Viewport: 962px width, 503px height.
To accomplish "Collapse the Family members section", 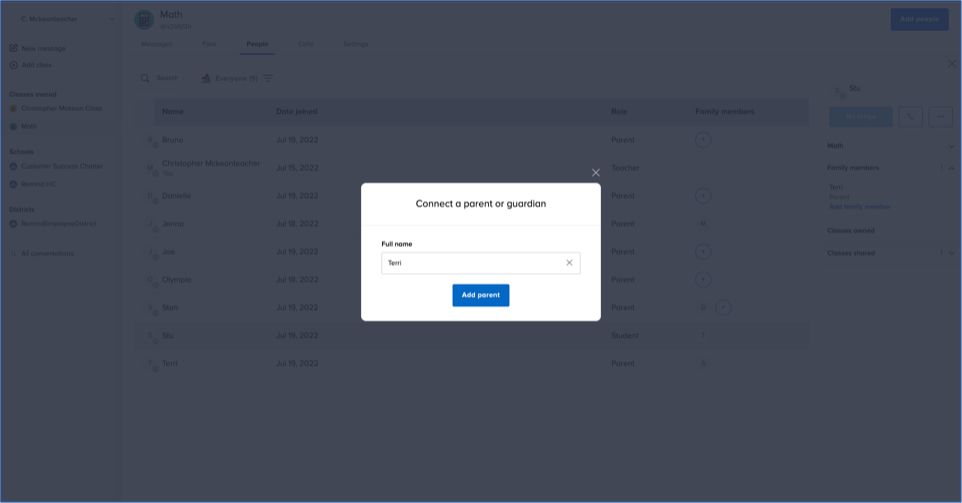I will (951, 168).
